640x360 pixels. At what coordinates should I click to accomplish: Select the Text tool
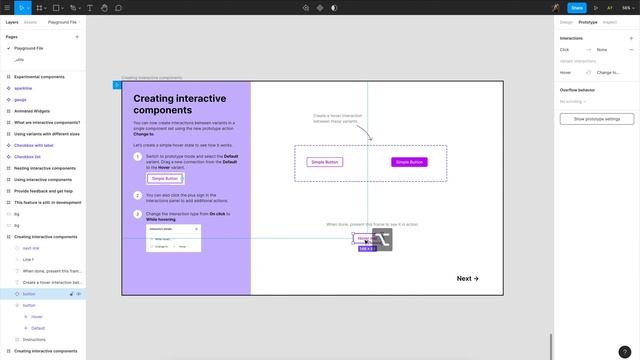point(89,8)
